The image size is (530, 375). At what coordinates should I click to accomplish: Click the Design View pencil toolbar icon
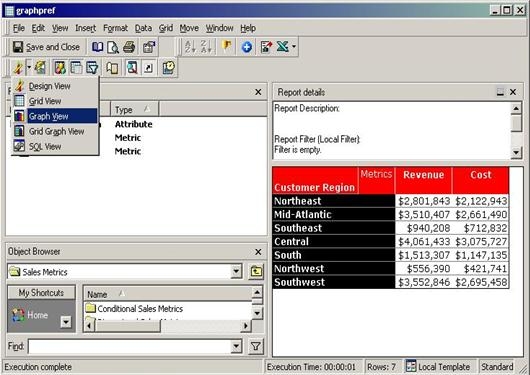pyautogui.click(x=18, y=68)
